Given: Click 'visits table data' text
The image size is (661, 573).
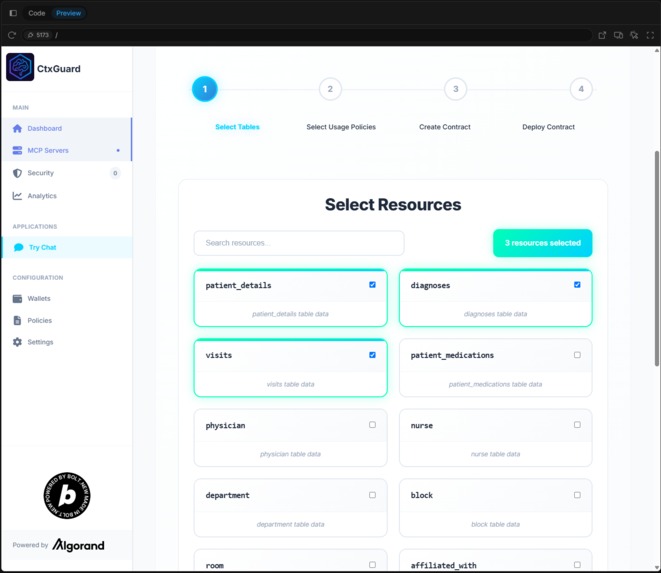Looking at the screenshot, I should pos(290,384).
